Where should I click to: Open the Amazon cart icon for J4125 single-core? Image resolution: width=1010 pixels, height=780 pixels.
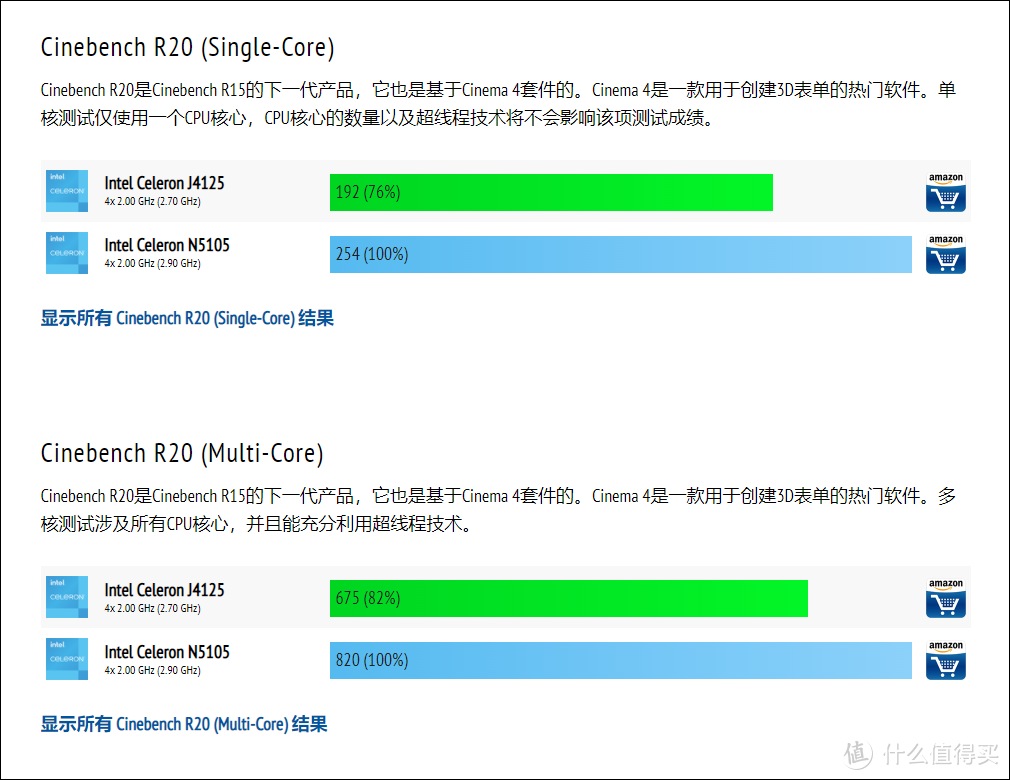(x=945, y=191)
